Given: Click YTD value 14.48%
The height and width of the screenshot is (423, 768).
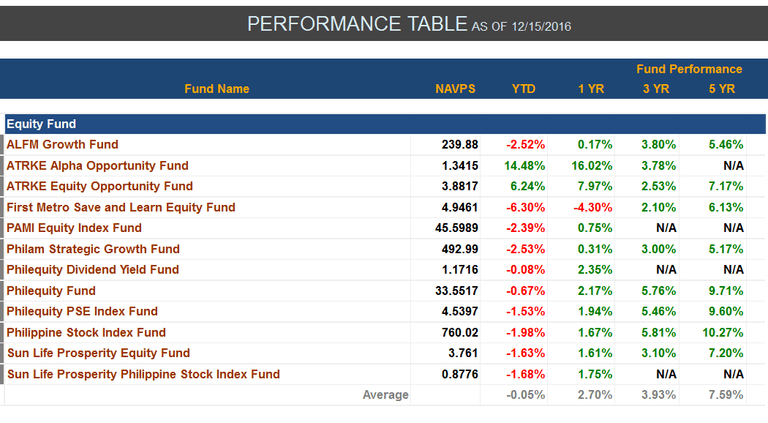Looking at the screenshot, I should 525,165.
